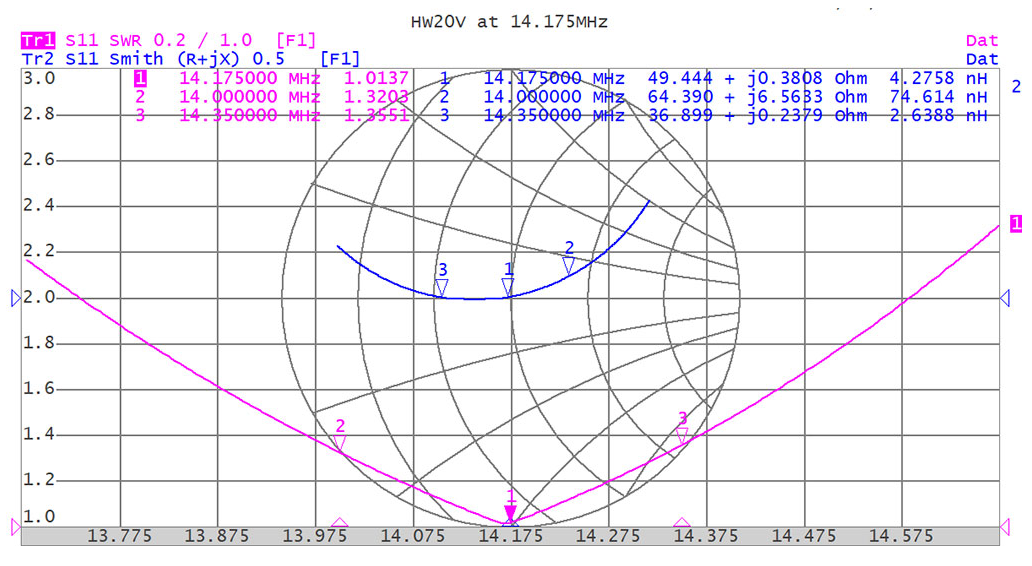
Task: Click the 2.6 SWR axis label
Action: [x=39, y=160]
